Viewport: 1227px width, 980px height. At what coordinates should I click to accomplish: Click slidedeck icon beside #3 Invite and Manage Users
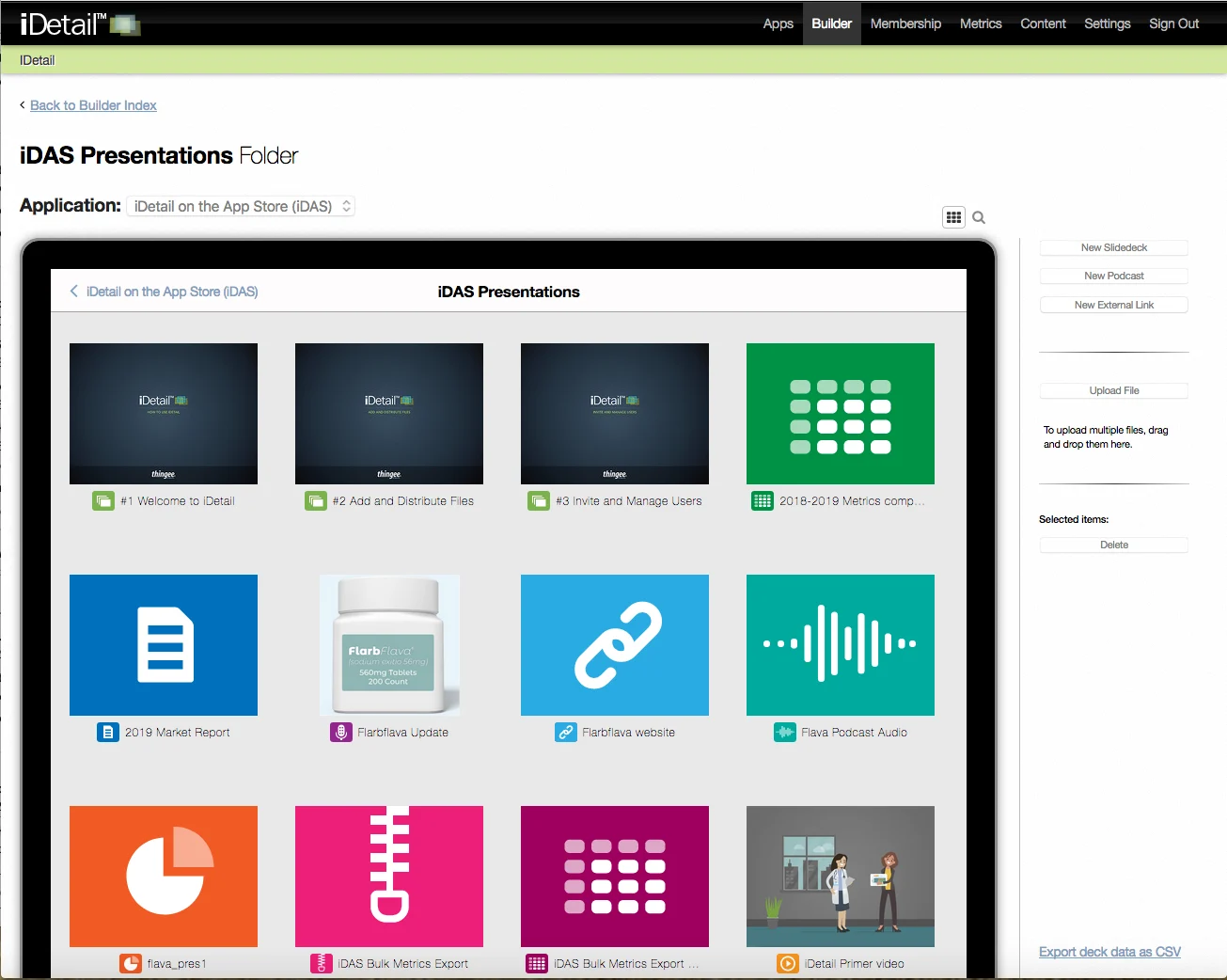point(539,501)
